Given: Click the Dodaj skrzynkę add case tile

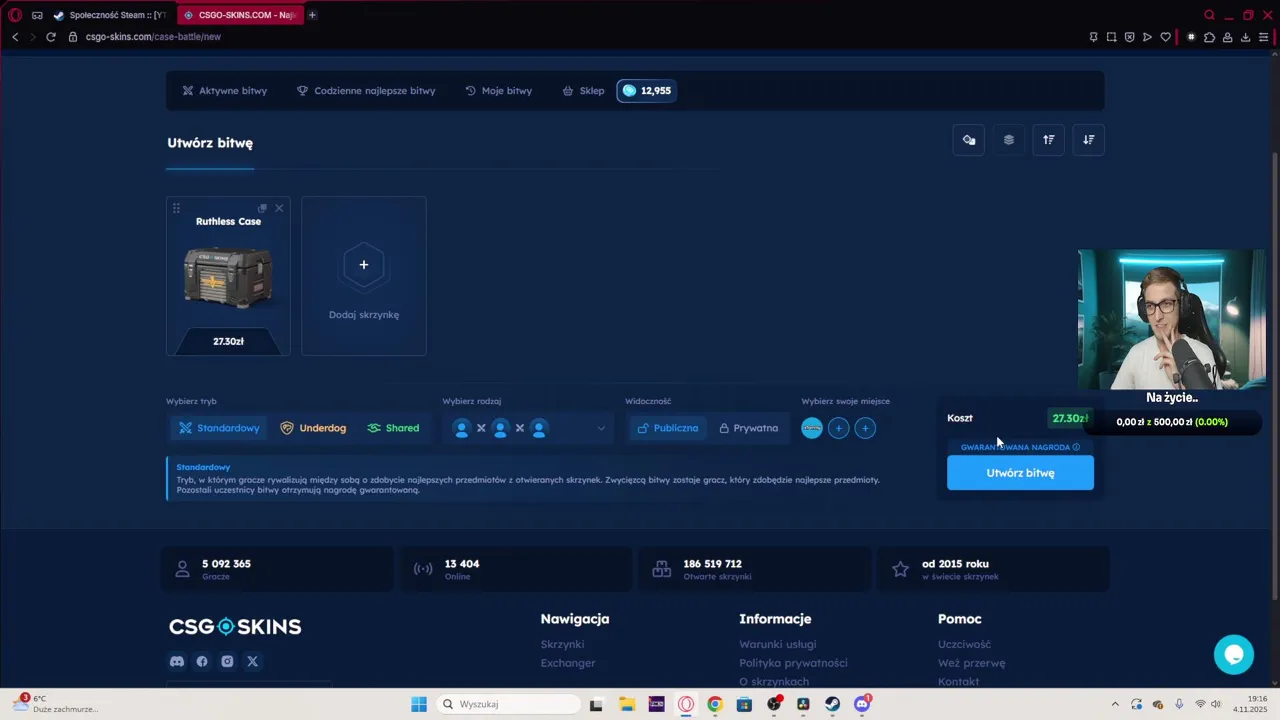Looking at the screenshot, I should pyautogui.click(x=364, y=276).
